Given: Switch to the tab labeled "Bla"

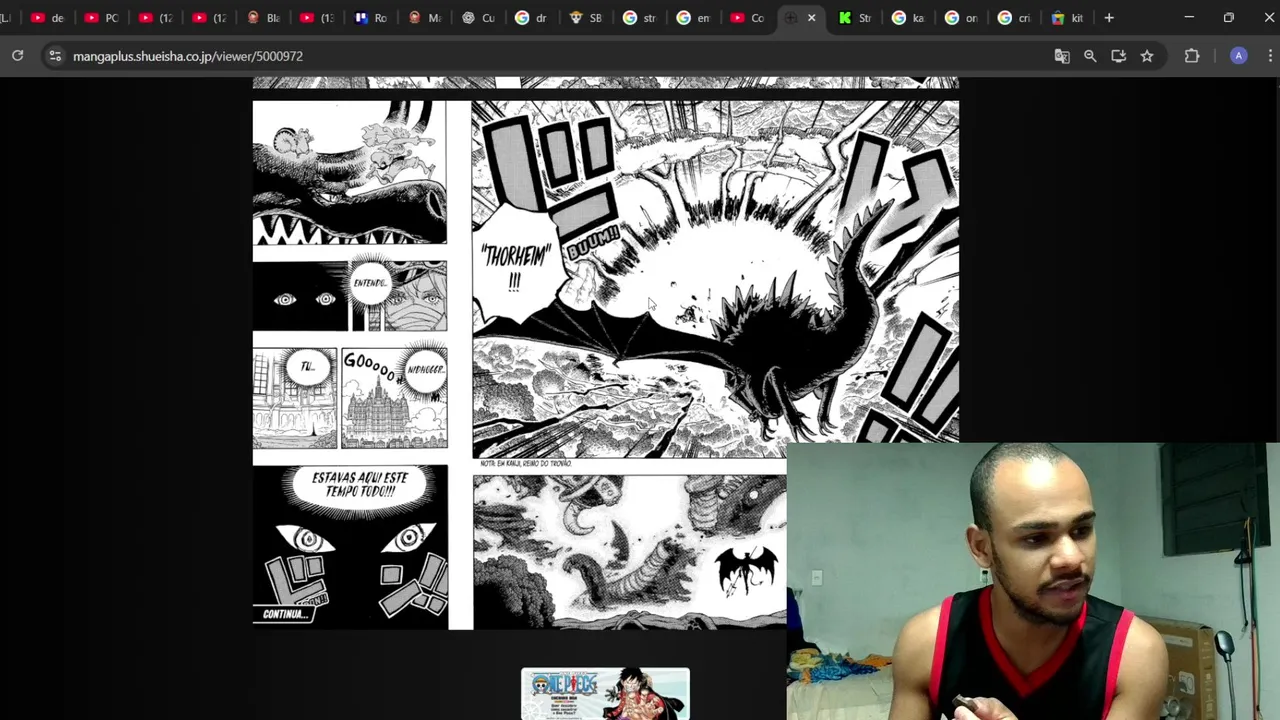Looking at the screenshot, I should tap(263, 18).
